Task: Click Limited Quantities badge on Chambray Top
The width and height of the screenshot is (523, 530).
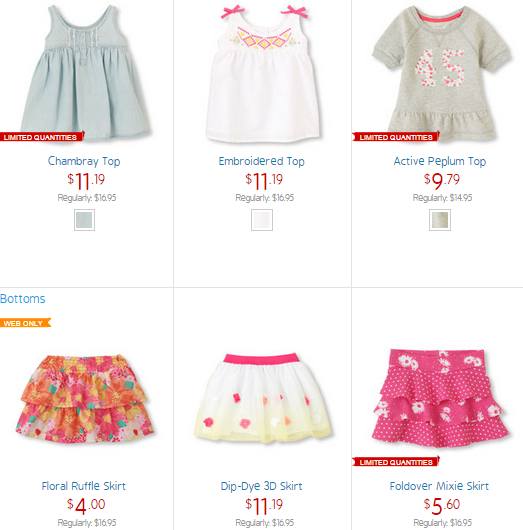Action: pos(42,137)
